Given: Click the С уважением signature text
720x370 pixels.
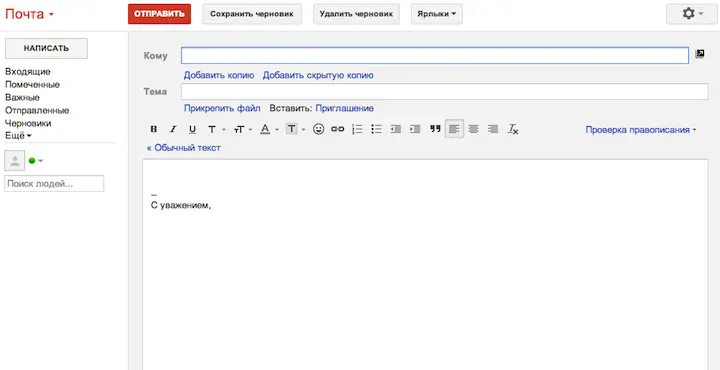Looking at the screenshot, I should pyautogui.click(x=181, y=206).
